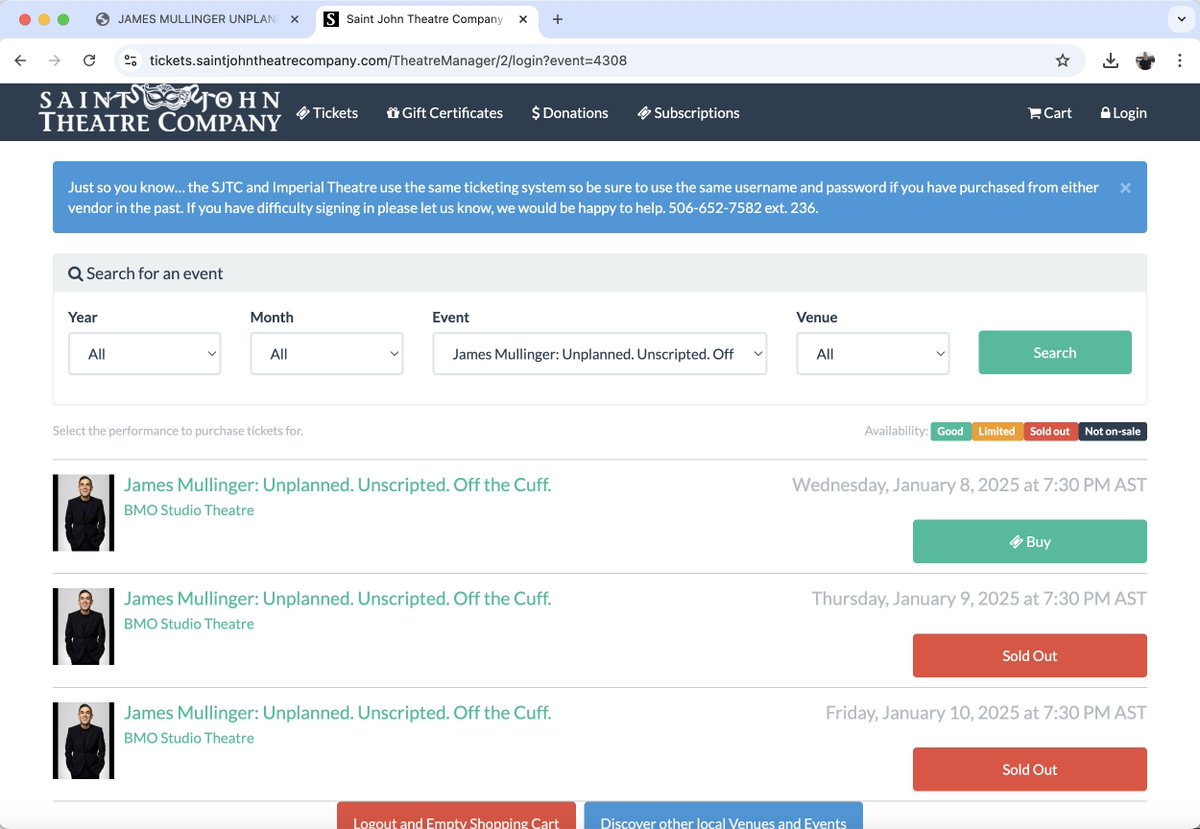Select the Saint John Theatre Company tab
This screenshot has width=1200, height=829.
click(425, 19)
